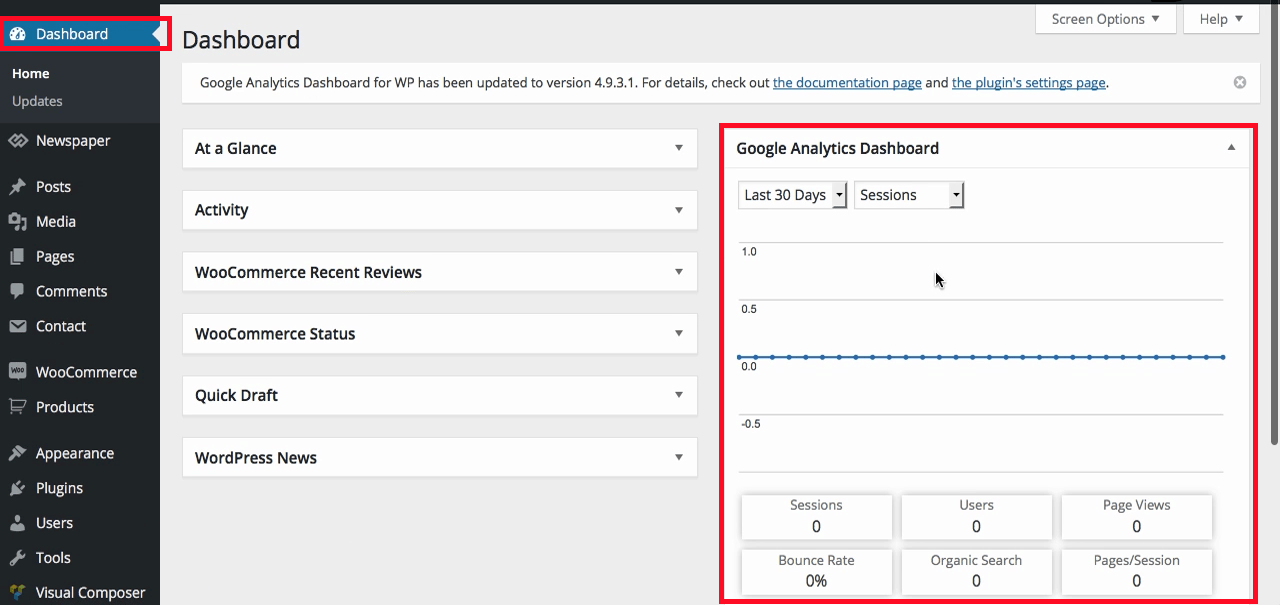Click the Pages/Session stat box
This screenshot has height=605, width=1280.
1137,571
